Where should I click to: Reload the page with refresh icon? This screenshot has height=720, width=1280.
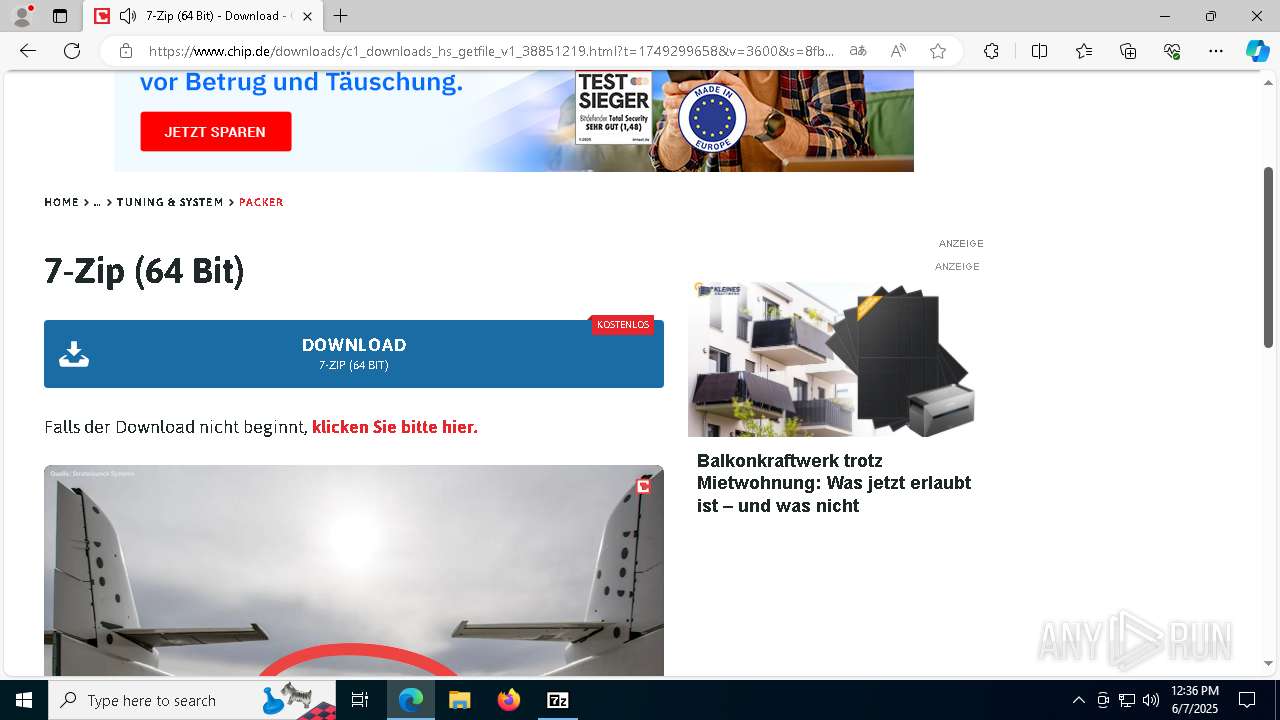click(x=72, y=51)
